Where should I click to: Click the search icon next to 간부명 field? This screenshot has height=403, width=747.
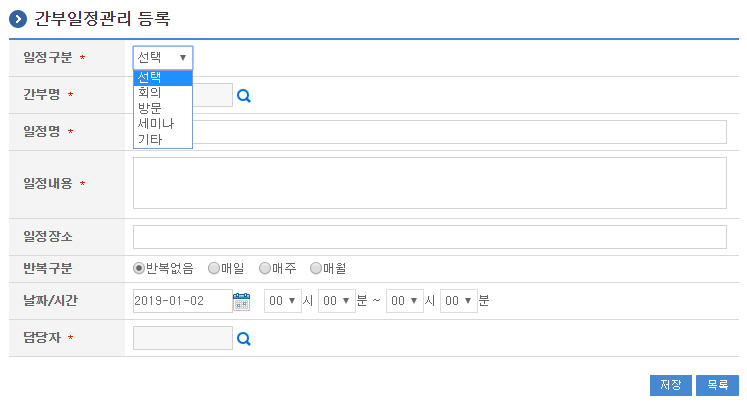click(x=243, y=96)
